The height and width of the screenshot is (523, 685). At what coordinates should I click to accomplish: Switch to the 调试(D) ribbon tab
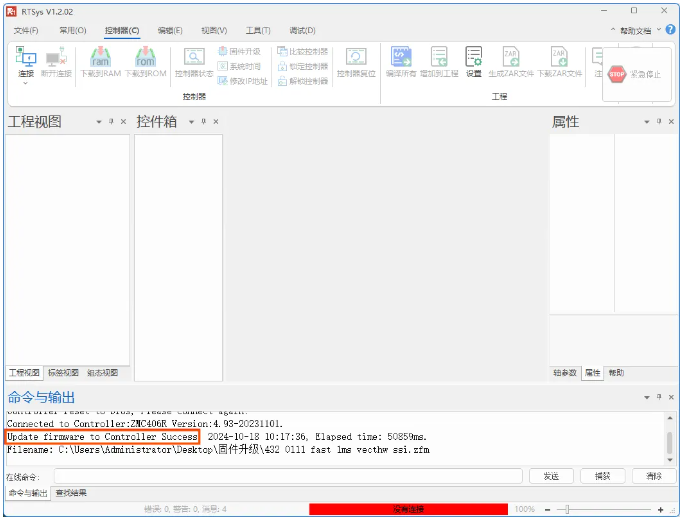point(302,30)
